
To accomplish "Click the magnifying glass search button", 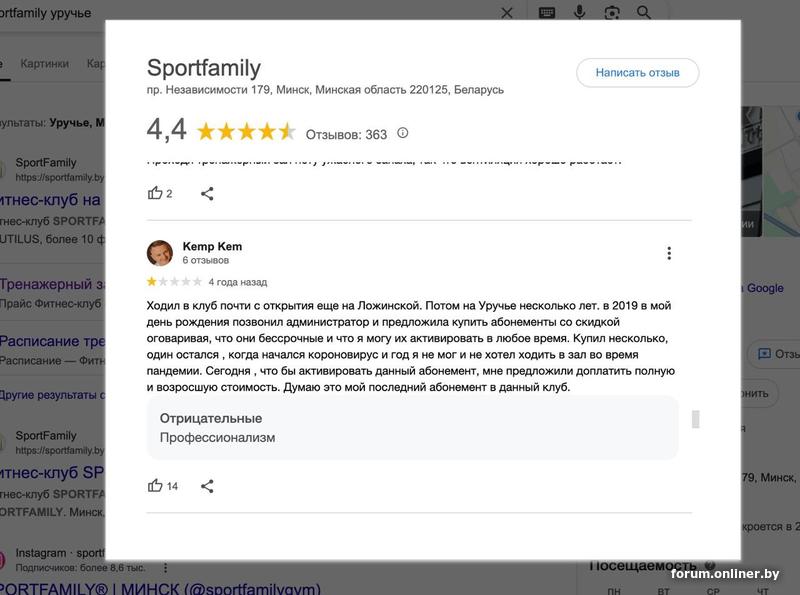I will (644, 13).
